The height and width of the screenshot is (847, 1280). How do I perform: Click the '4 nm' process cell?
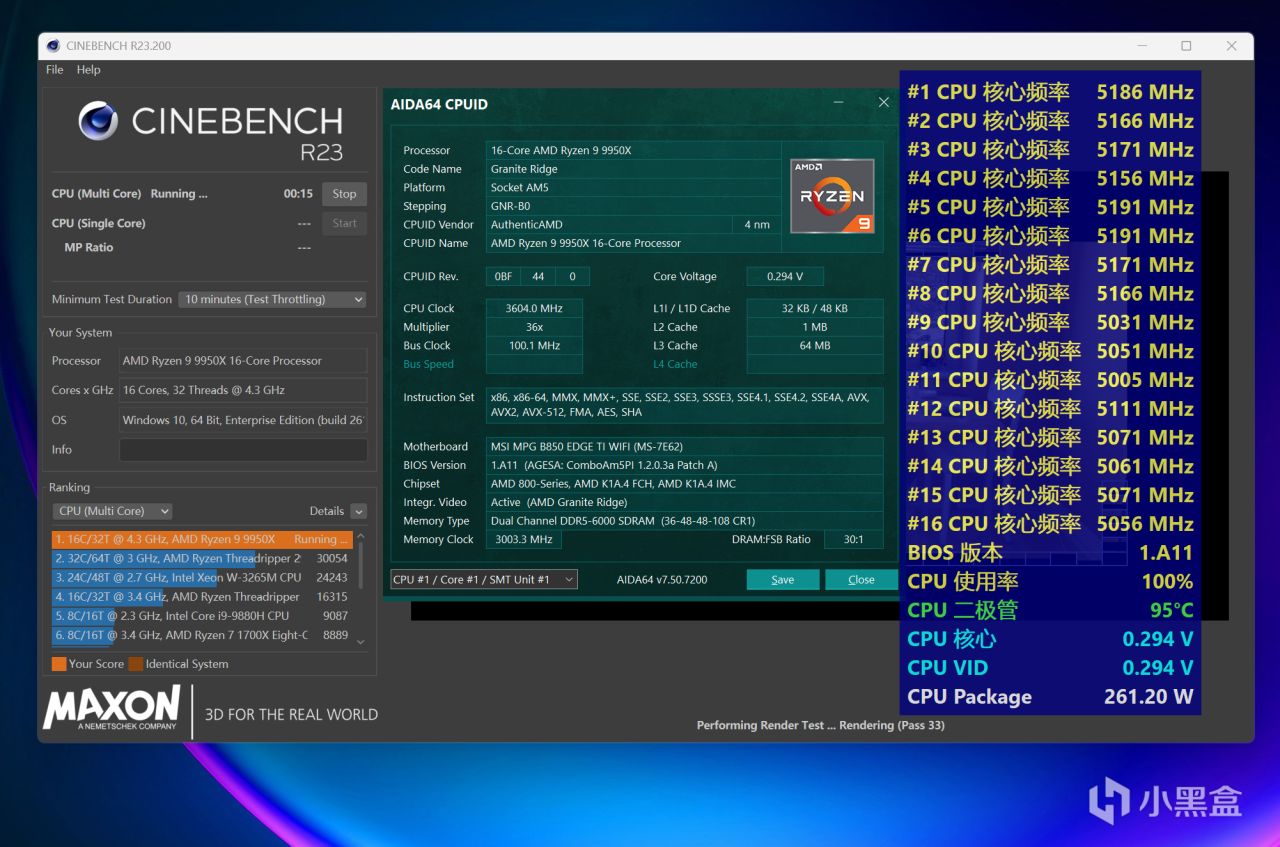[757, 225]
